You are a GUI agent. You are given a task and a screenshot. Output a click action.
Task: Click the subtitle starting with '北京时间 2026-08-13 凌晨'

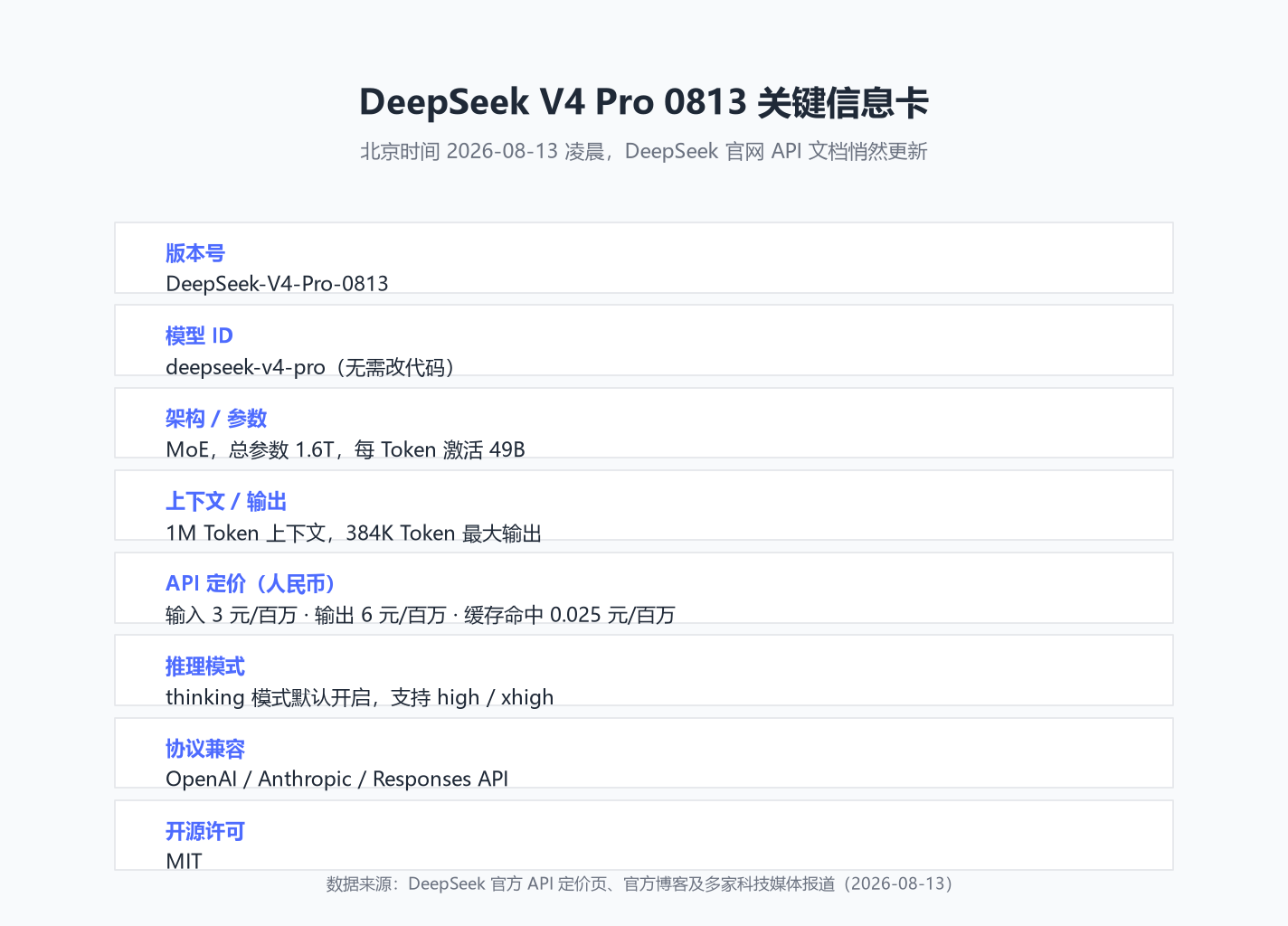pyautogui.click(x=644, y=151)
